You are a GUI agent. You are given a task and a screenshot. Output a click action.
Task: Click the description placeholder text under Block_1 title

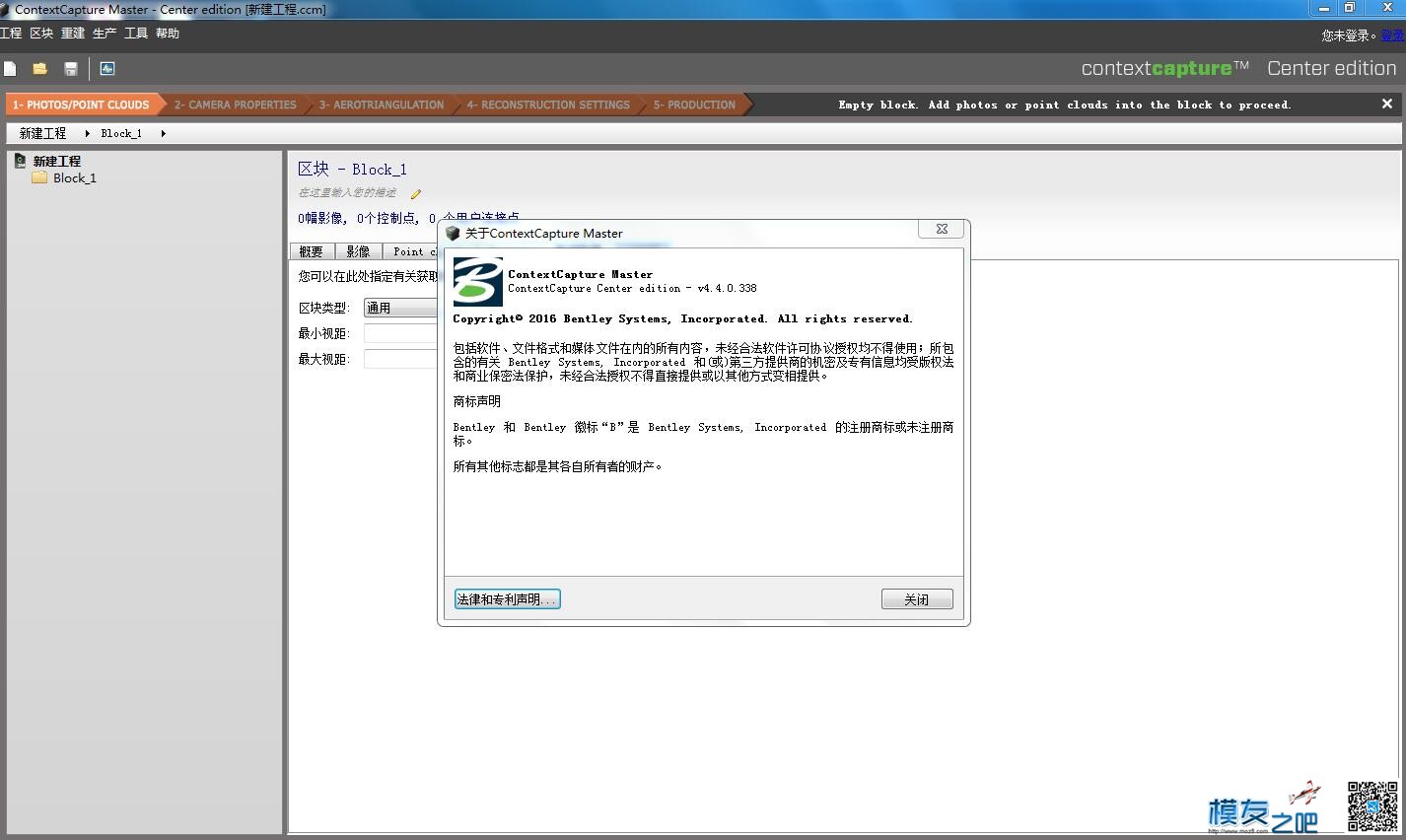point(348,193)
